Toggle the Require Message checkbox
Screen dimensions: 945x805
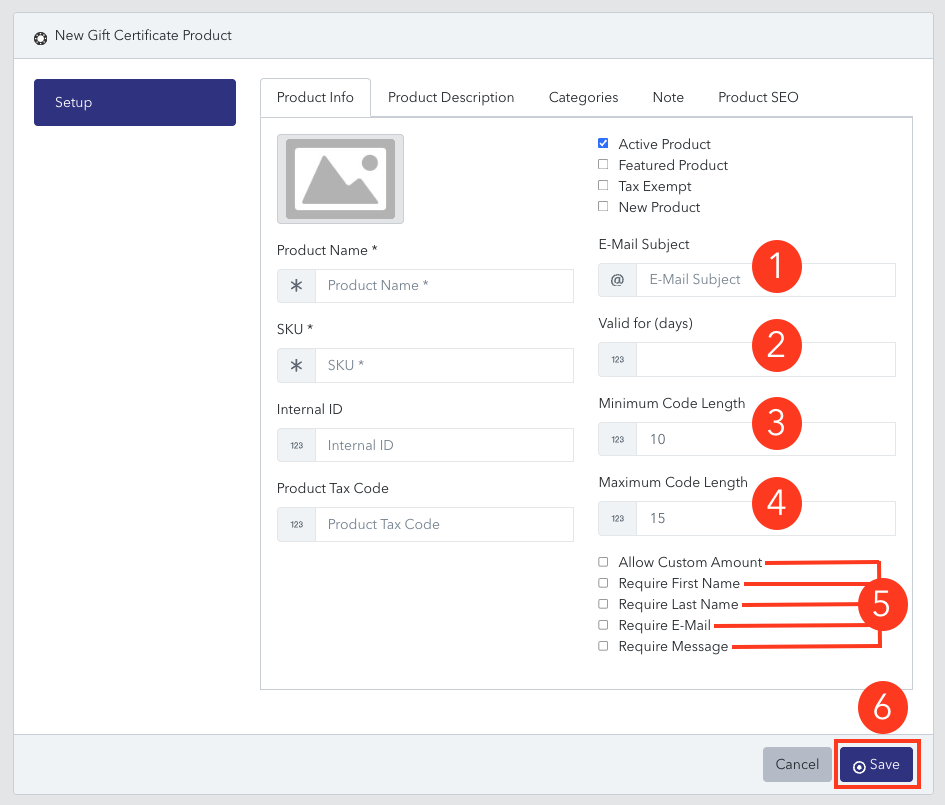coord(603,646)
